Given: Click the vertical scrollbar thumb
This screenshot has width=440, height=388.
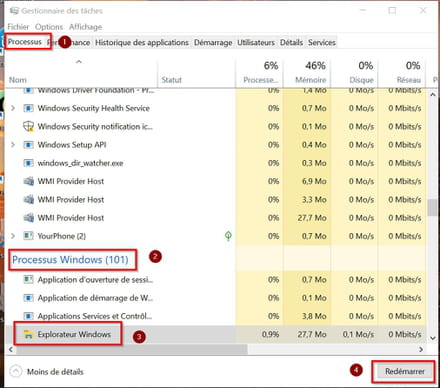Looking at the screenshot, I should point(432,207).
